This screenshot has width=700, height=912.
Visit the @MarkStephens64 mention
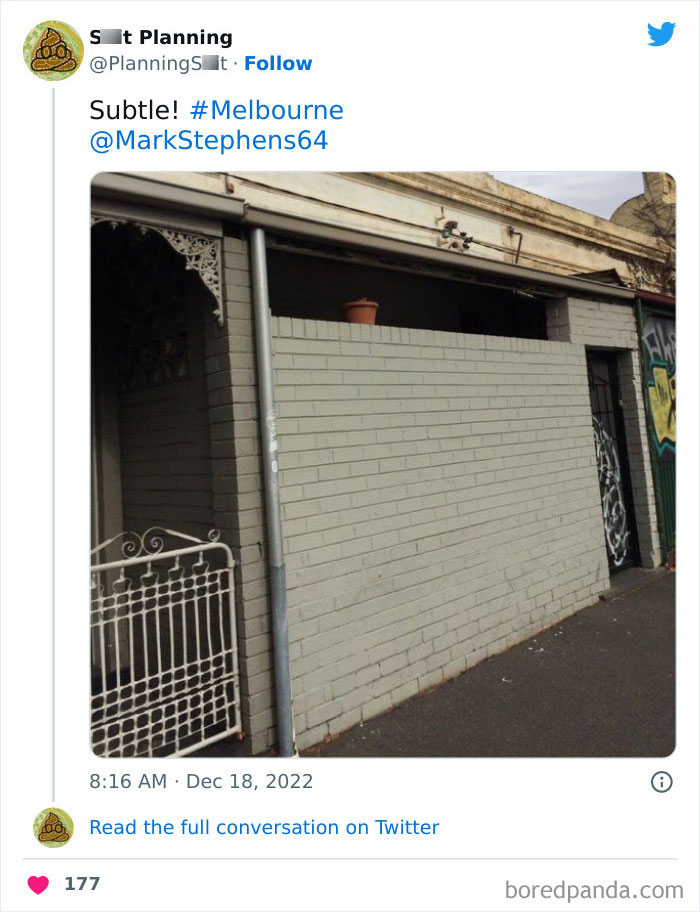pos(209,141)
